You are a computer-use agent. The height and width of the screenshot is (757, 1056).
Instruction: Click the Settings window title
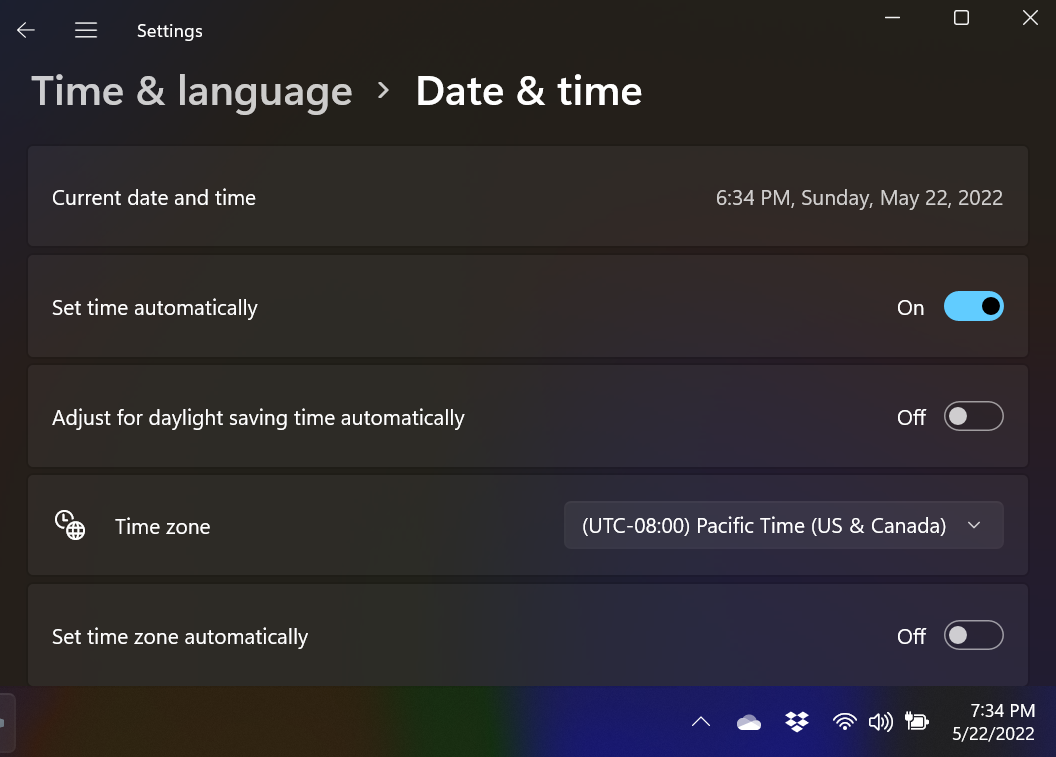[x=170, y=31]
